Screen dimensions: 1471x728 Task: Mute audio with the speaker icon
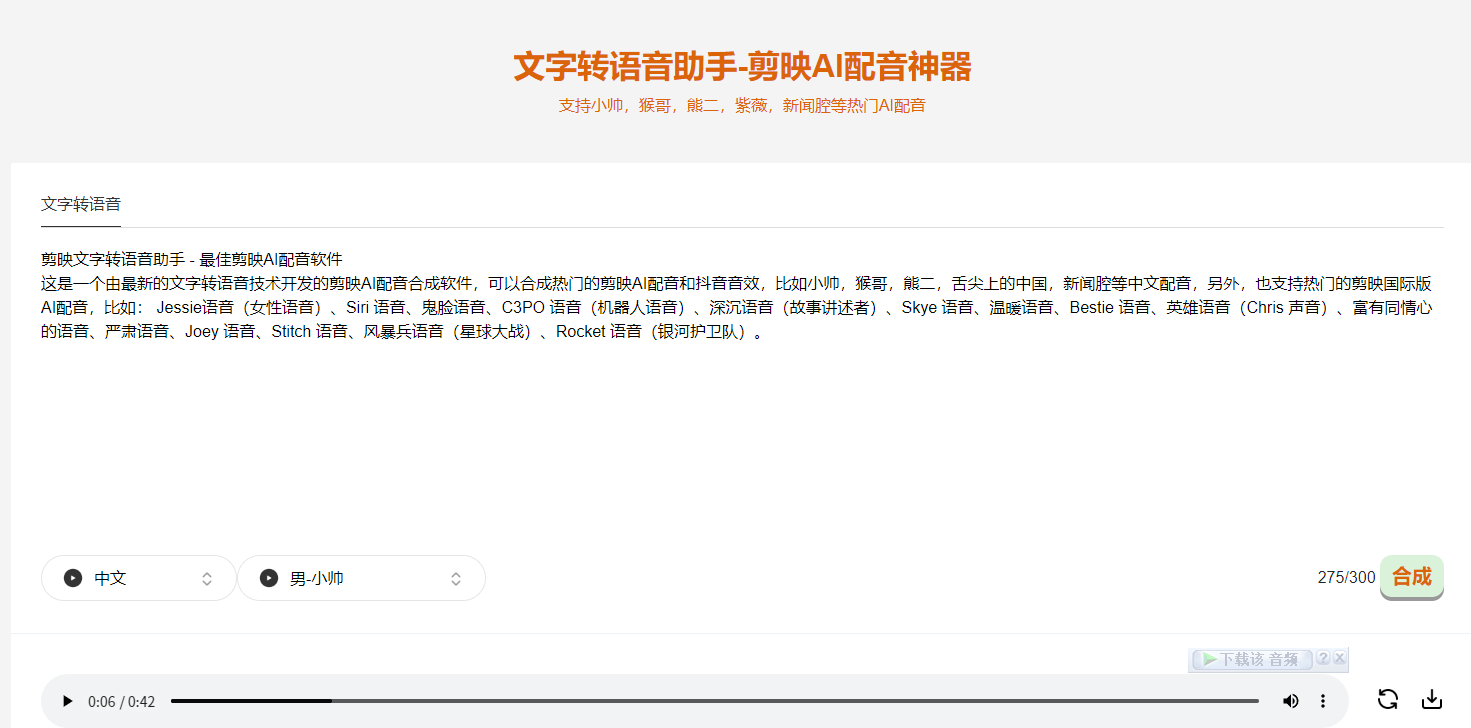[1290, 701]
